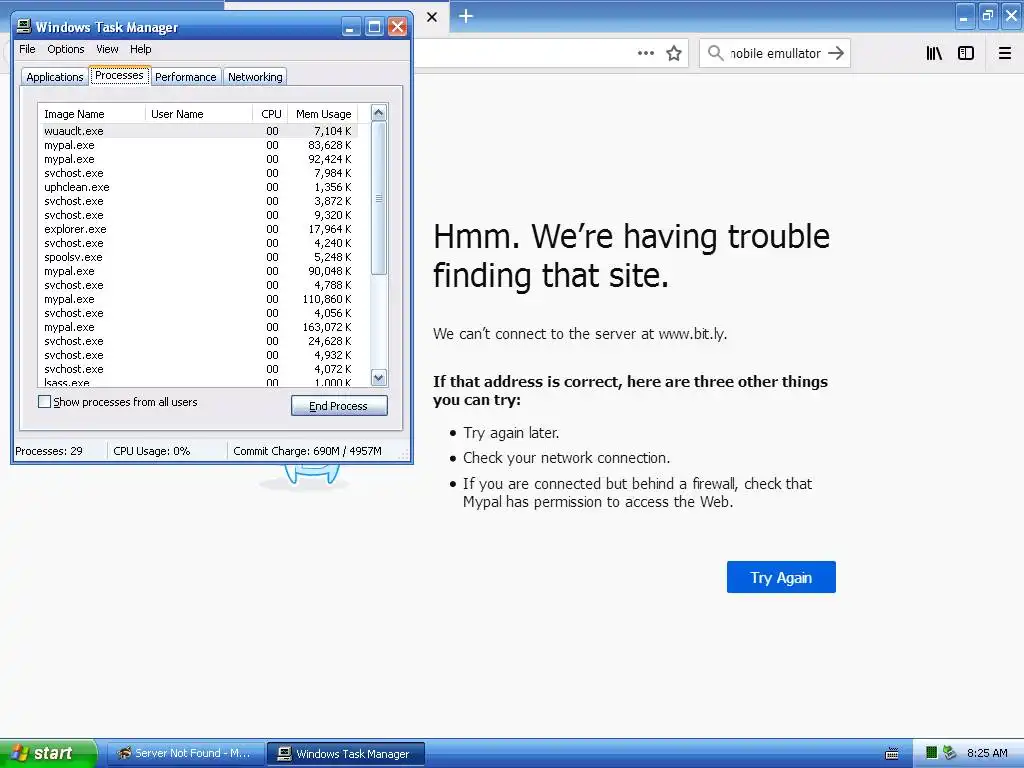
Task: Open the browser page actions three-dot menu
Action: point(645,53)
